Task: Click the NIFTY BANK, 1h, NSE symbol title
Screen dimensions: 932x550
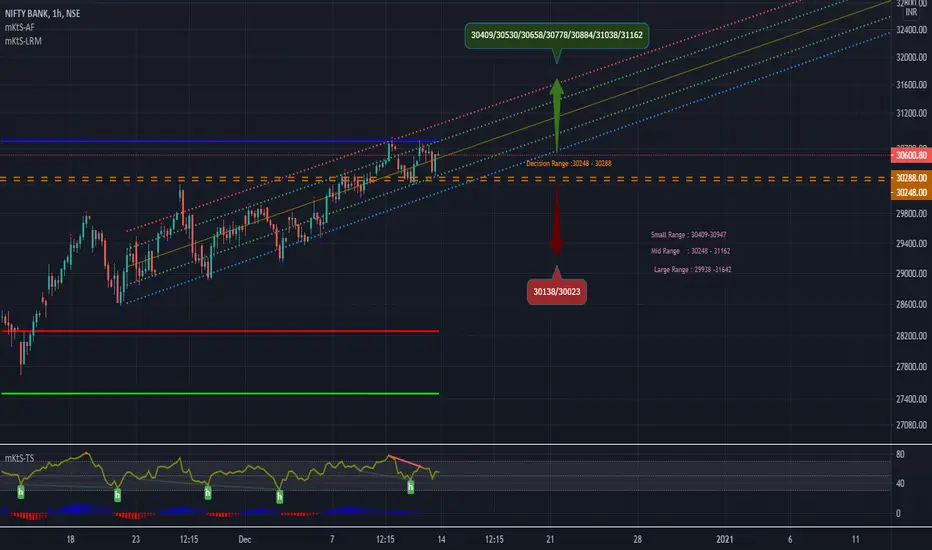Action: click(x=42, y=13)
